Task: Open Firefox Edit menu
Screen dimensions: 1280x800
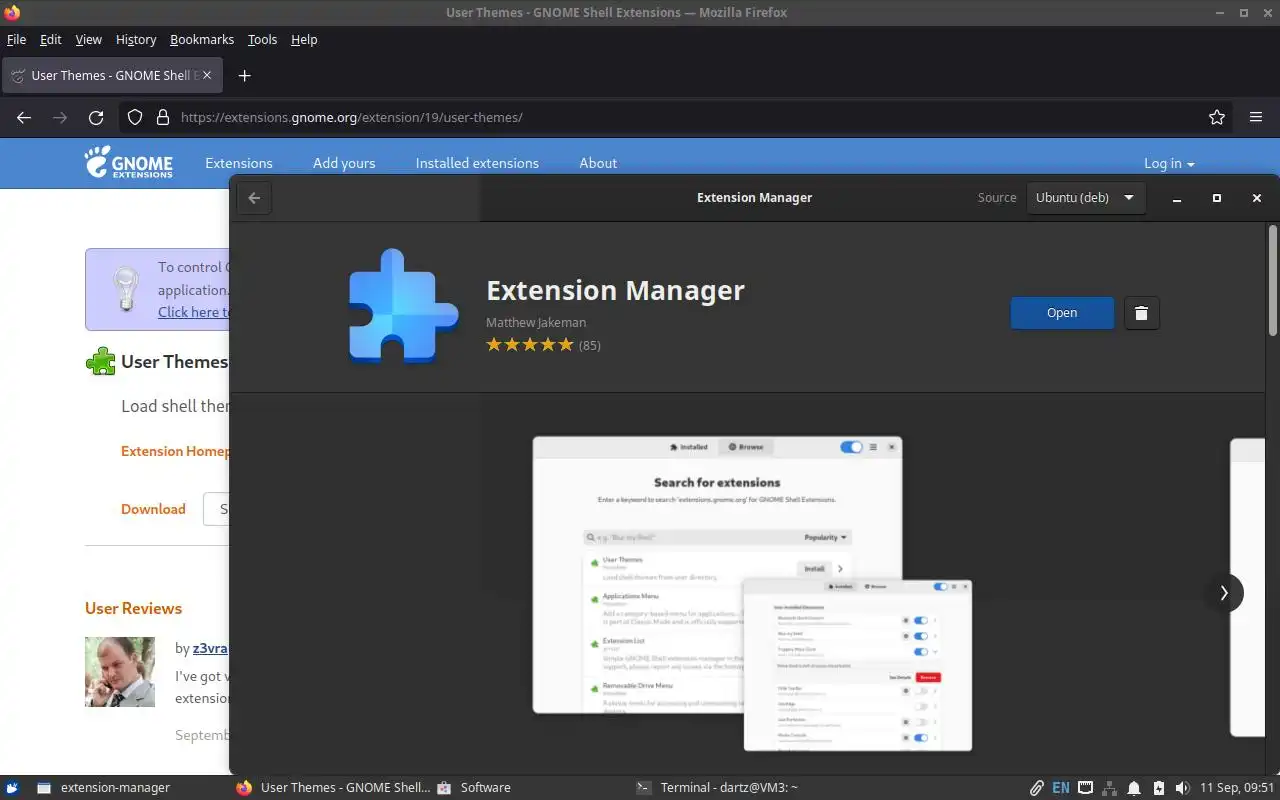Action: (x=51, y=40)
